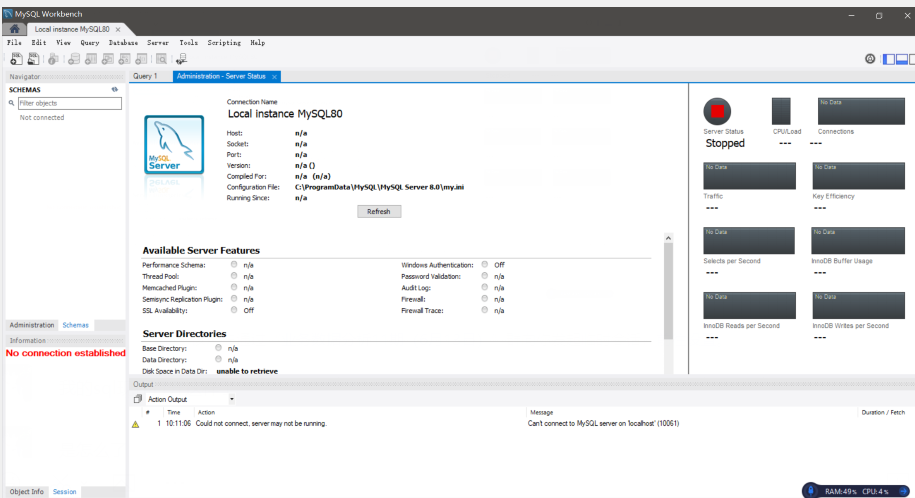Click the microphone icon in RAM/CPU widget
The height and width of the screenshot is (498, 915).
811,490
